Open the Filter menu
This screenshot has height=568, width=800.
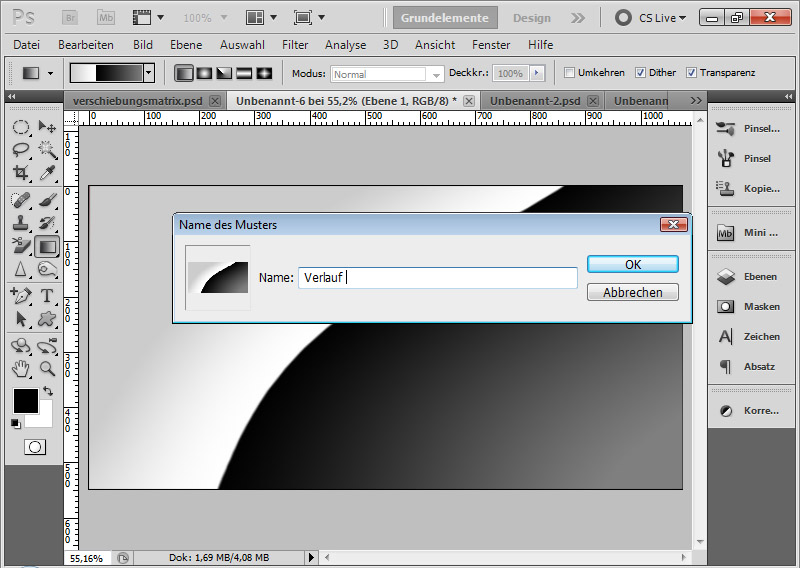coord(295,45)
